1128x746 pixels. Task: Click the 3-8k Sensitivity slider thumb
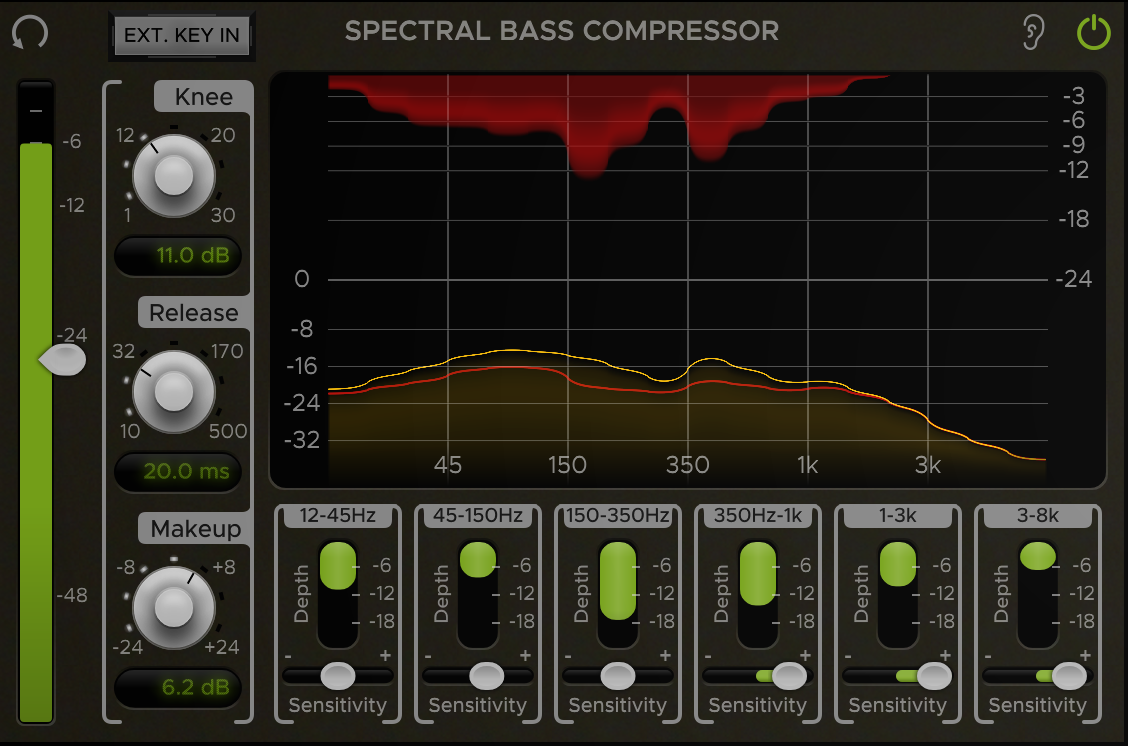point(1069,676)
